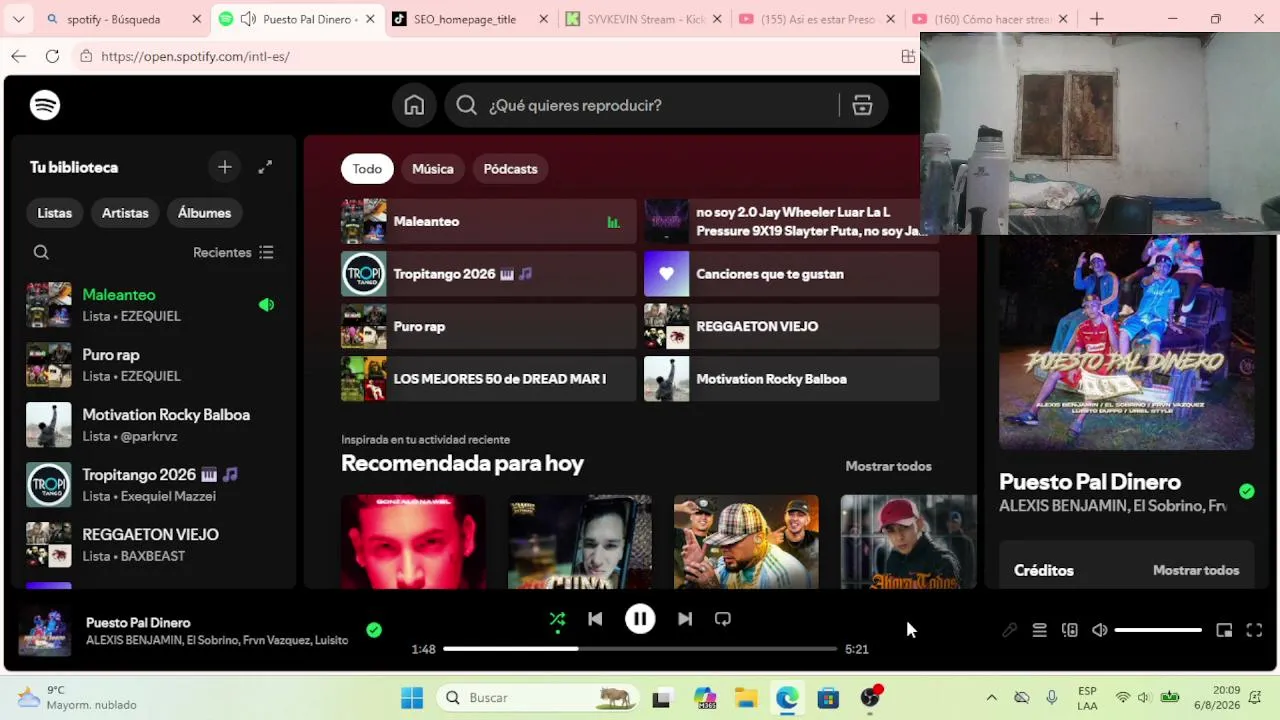
Task: Open the browser tab list dropdown arrow
Action: [18, 18]
